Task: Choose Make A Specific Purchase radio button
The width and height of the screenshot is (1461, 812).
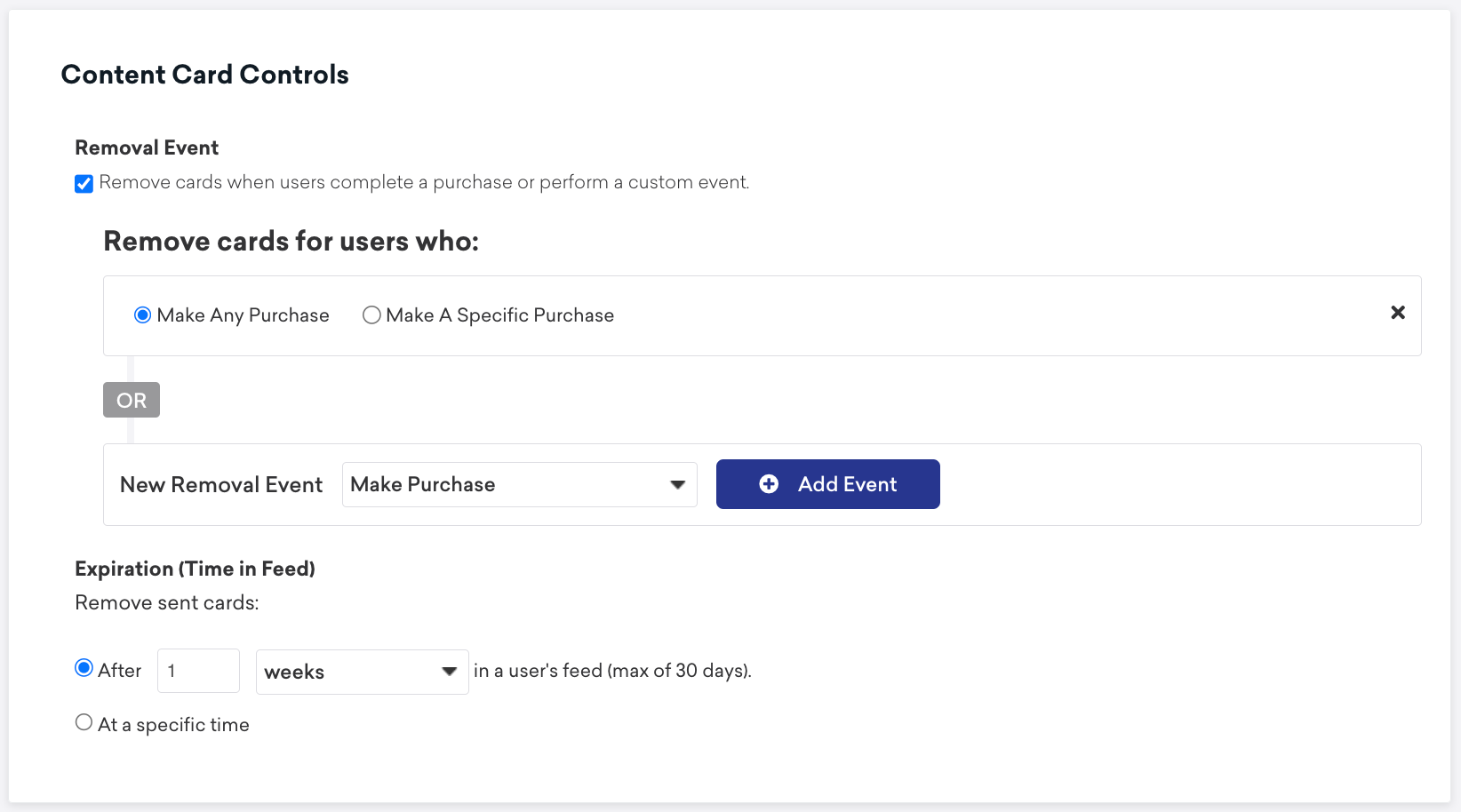Action: pos(371,315)
